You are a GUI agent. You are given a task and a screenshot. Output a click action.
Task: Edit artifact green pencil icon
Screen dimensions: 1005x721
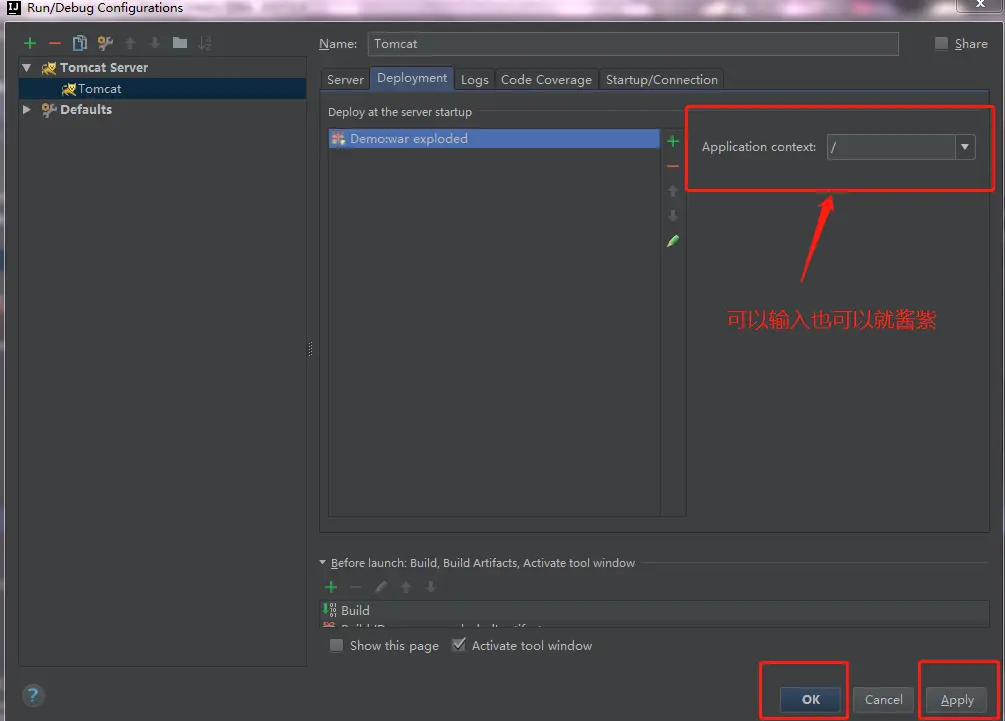[672, 241]
